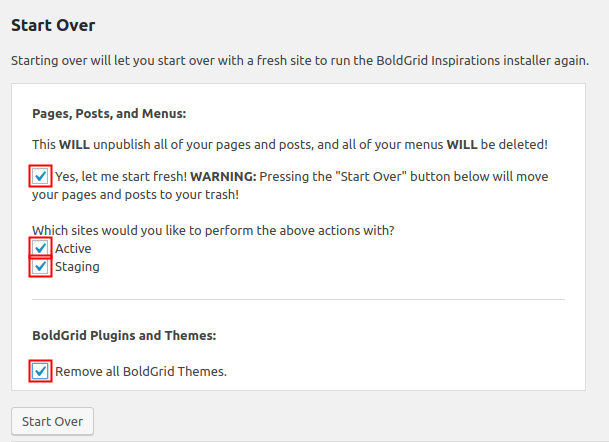
Task: Click the horizontal divider between sections
Action: pos(298,299)
